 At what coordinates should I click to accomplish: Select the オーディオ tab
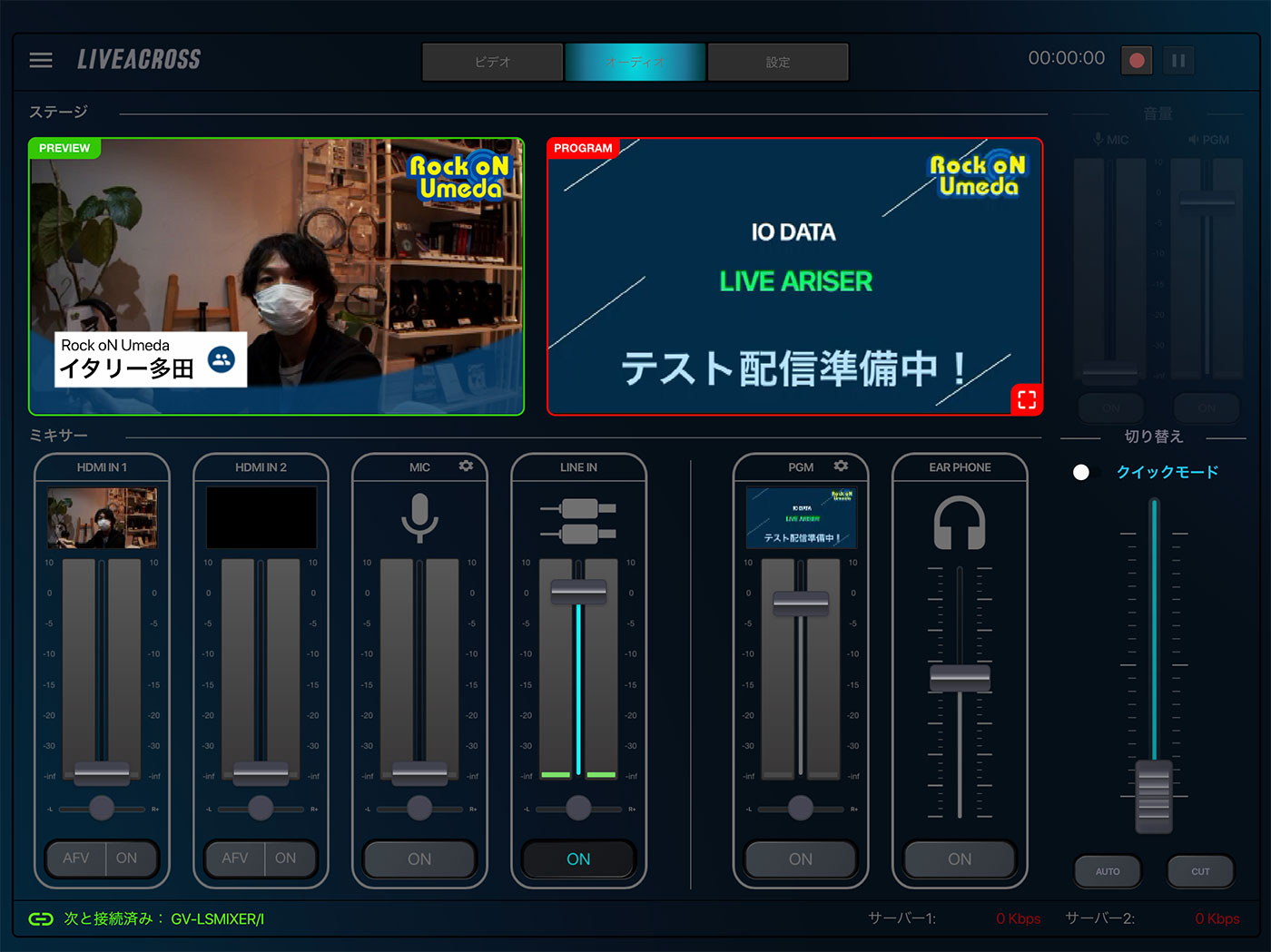pos(635,62)
